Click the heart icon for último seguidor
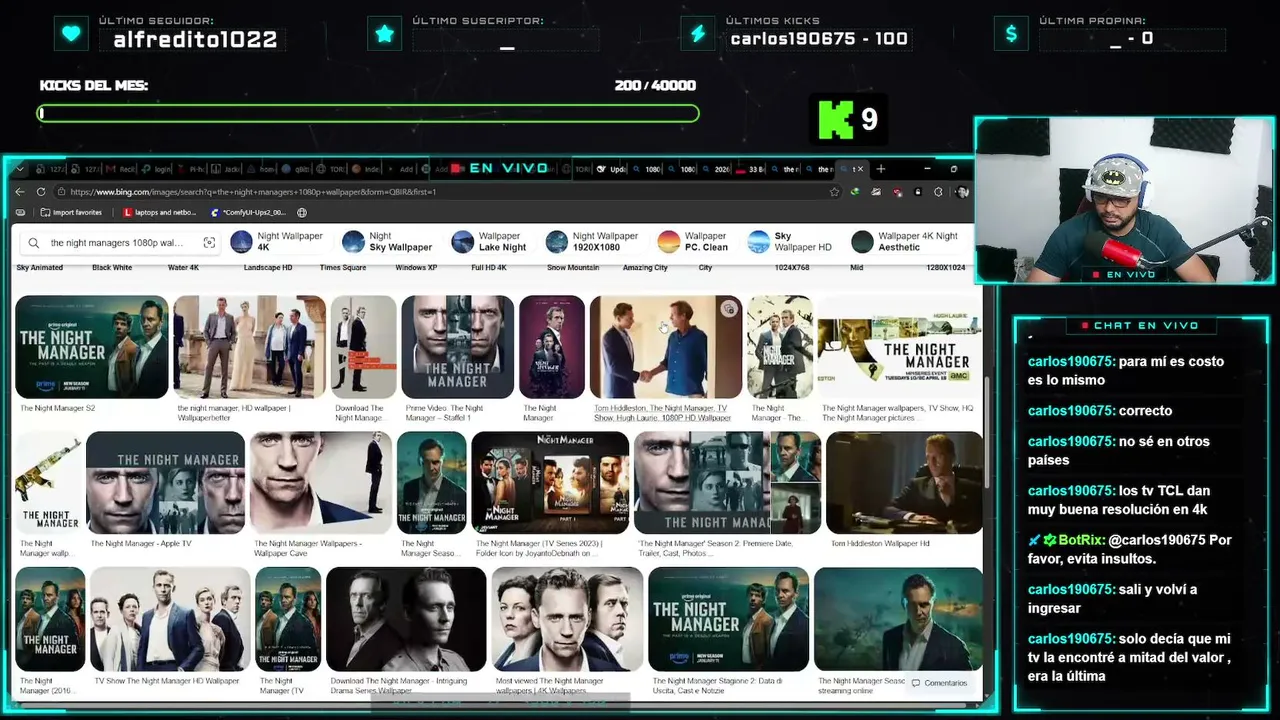The width and height of the screenshot is (1280, 720). tap(71, 34)
